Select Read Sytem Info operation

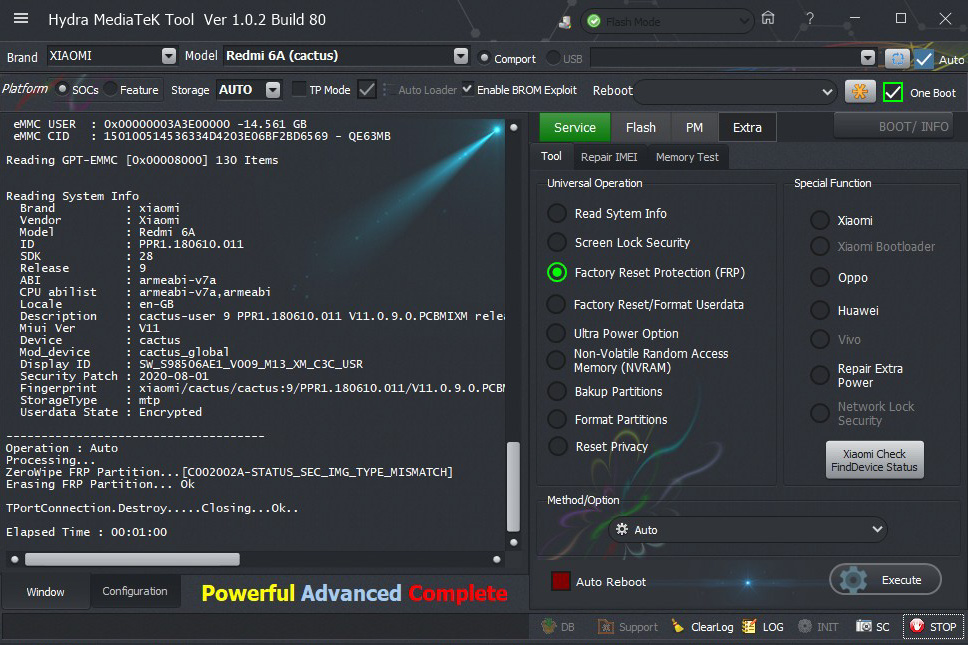557,214
